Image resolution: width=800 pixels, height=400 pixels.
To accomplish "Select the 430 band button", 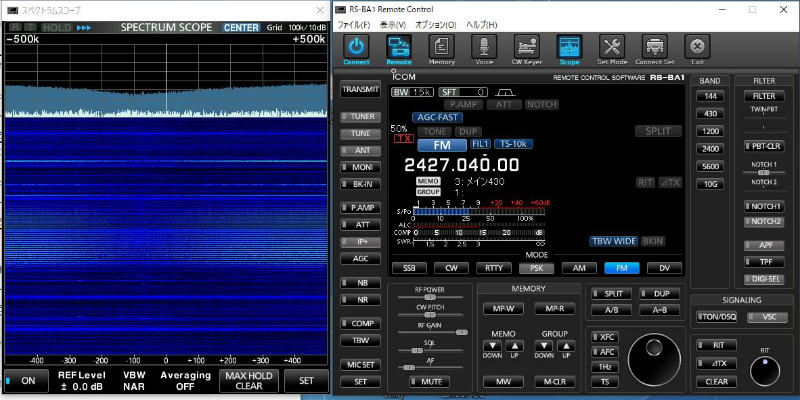I will [x=710, y=114].
